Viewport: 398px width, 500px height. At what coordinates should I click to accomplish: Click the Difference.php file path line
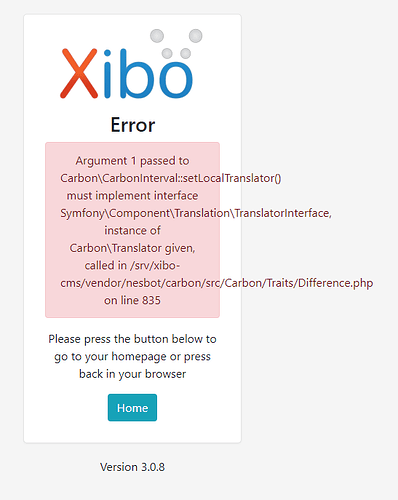[x=217, y=283]
